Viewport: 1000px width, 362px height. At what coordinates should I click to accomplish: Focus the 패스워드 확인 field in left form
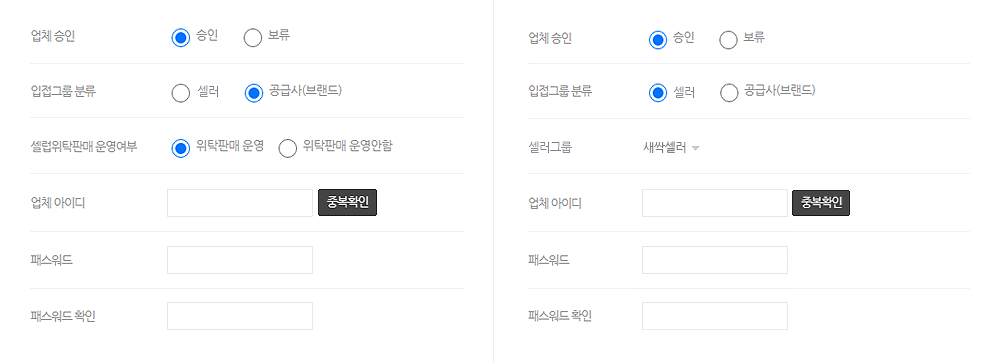(240, 316)
